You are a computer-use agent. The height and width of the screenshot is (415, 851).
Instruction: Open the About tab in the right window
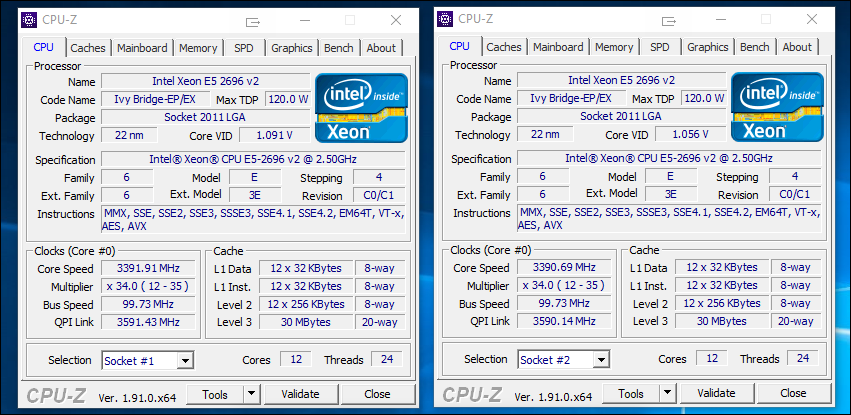pyautogui.click(x=797, y=47)
